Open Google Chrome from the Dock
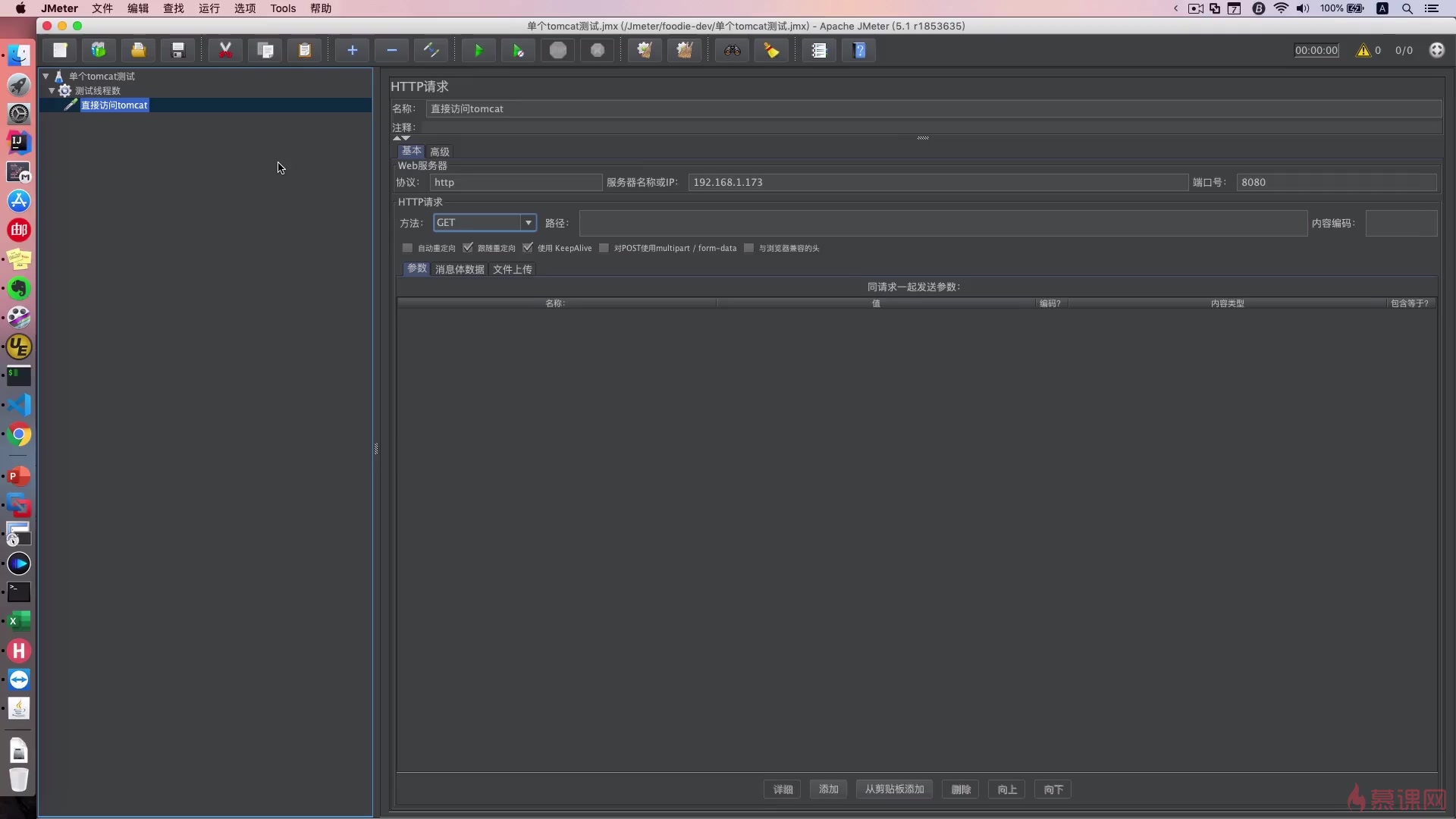Image resolution: width=1456 pixels, height=819 pixels. coord(19,435)
